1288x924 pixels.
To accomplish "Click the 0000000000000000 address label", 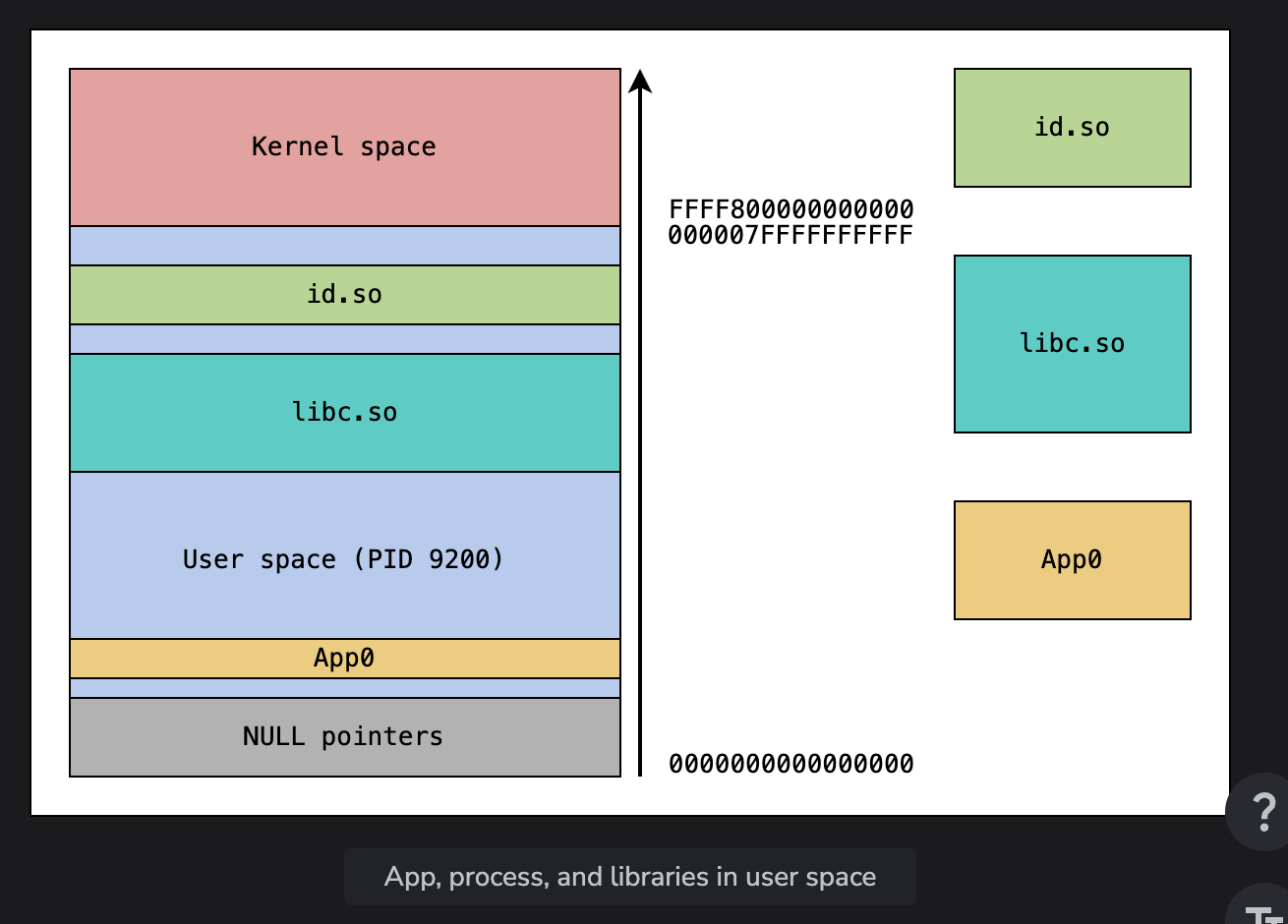I will click(791, 764).
